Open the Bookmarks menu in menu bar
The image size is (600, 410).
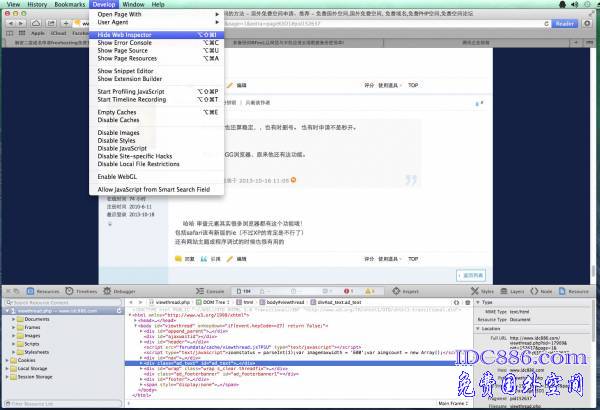(x=68, y=4)
